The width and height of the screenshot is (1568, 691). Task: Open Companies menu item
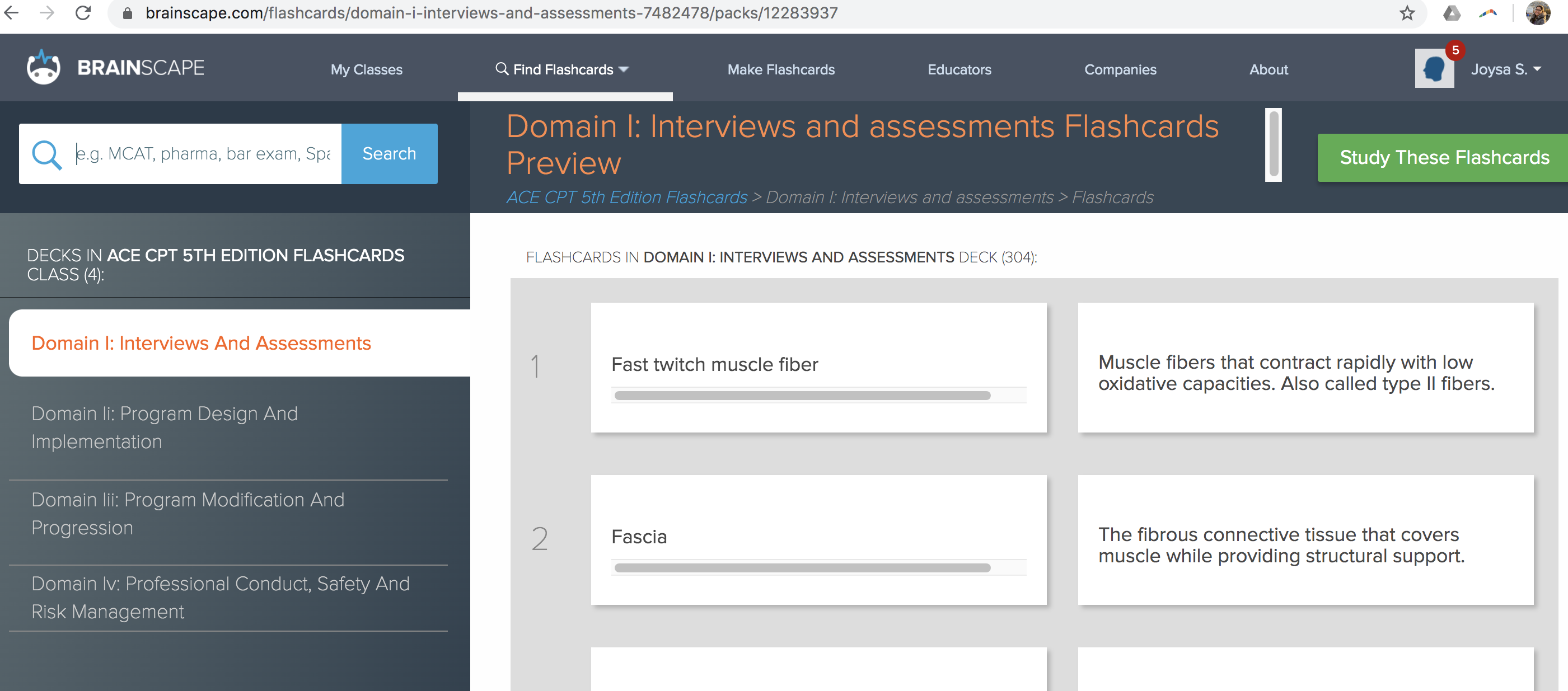coord(1120,69)
